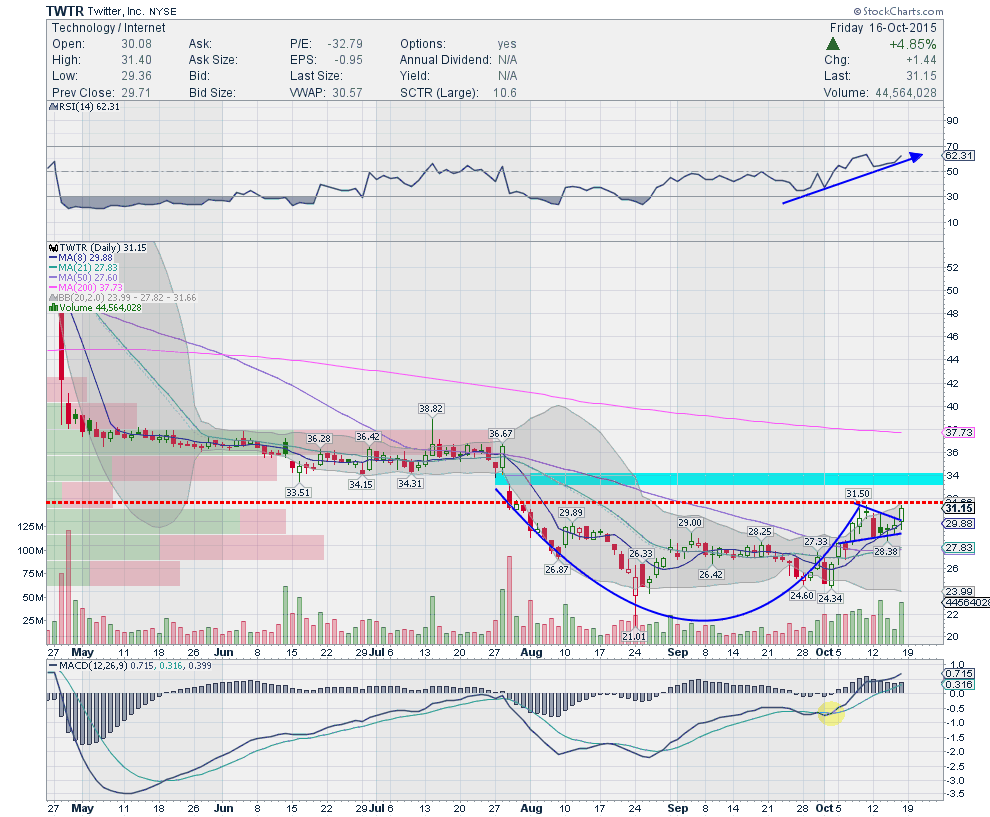990x817 pixels.
Task: Click the Chg value +1.44
Action: click(921, 60)
